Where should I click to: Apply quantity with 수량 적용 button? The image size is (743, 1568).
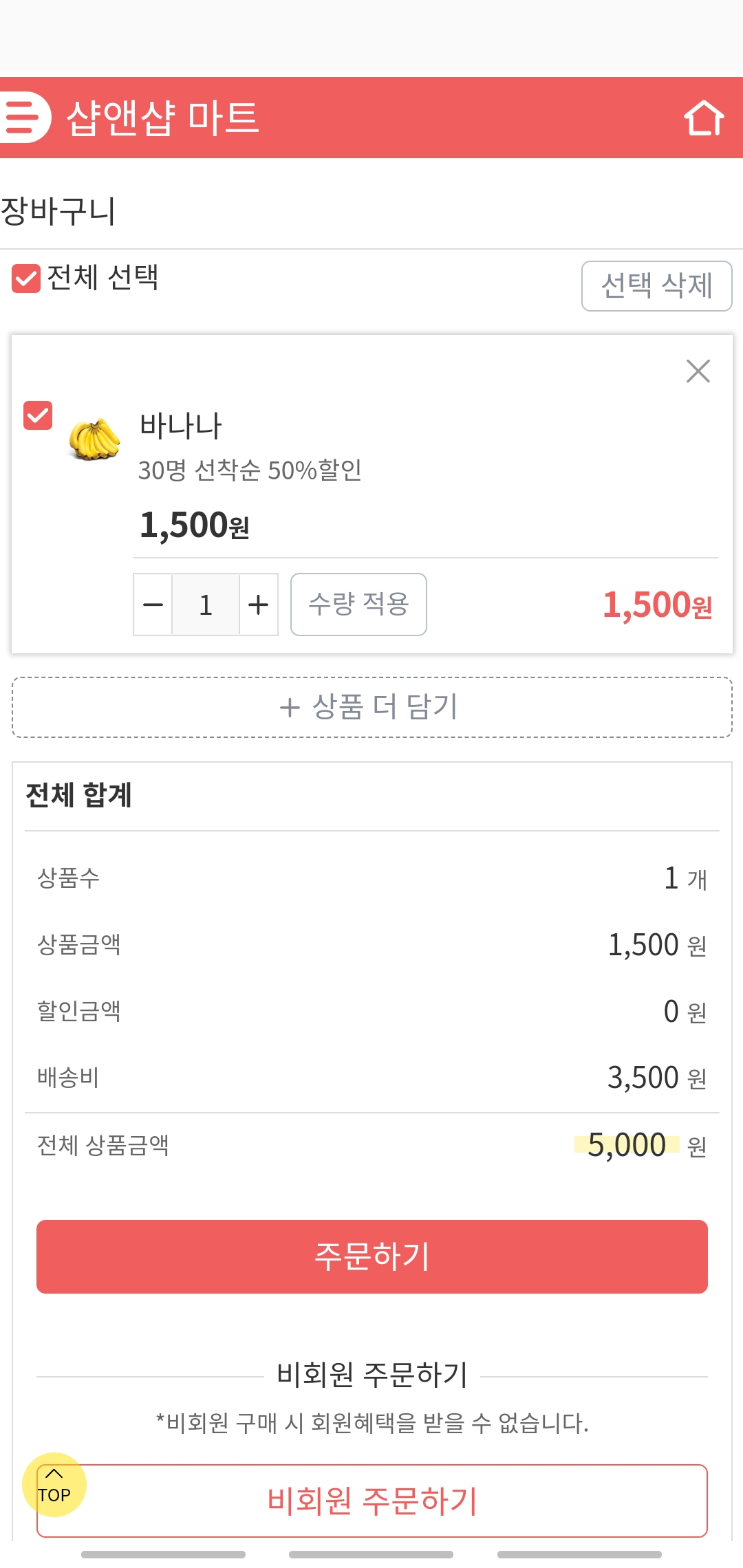coord(358,605)
